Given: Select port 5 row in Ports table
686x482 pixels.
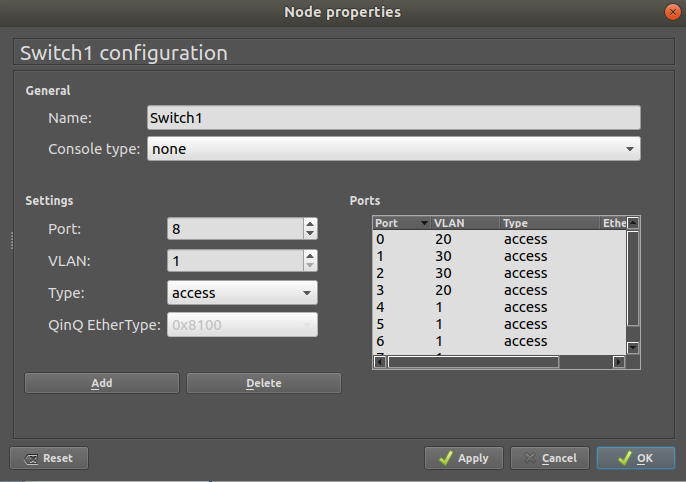Looking at the screenshot, I should point(500,325).
